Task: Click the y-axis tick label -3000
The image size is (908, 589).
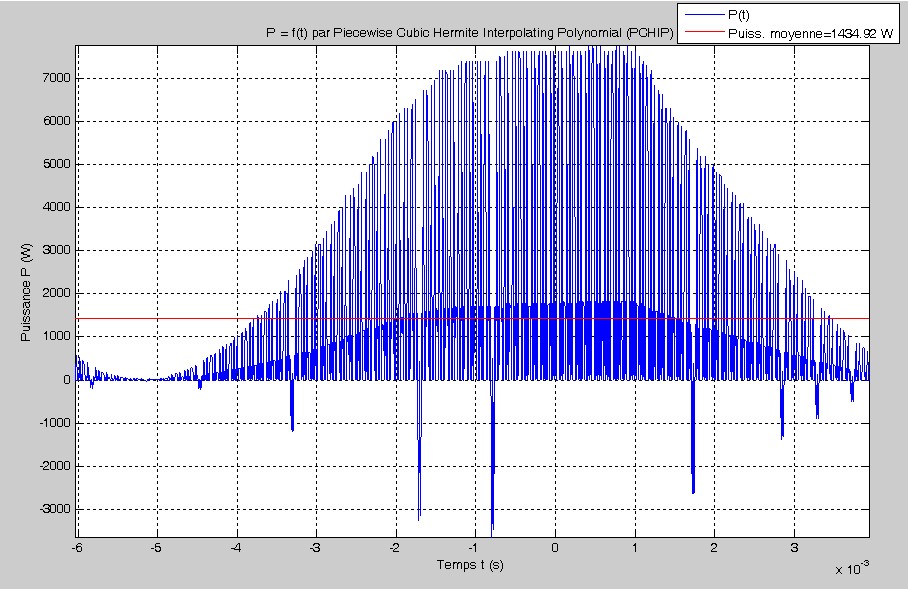Action: coord(54,509)
